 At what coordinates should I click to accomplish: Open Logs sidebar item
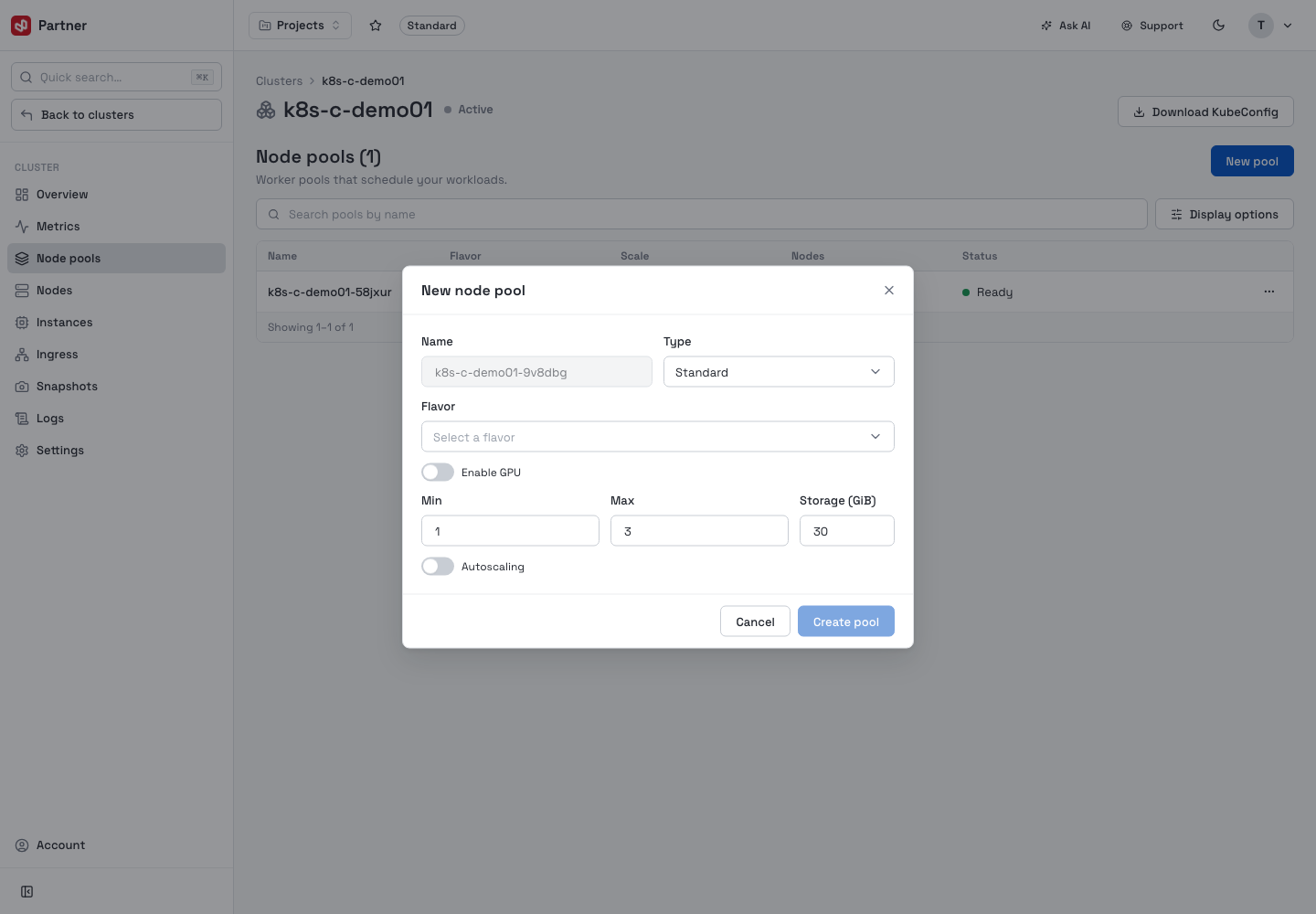[x=116, y=419]
